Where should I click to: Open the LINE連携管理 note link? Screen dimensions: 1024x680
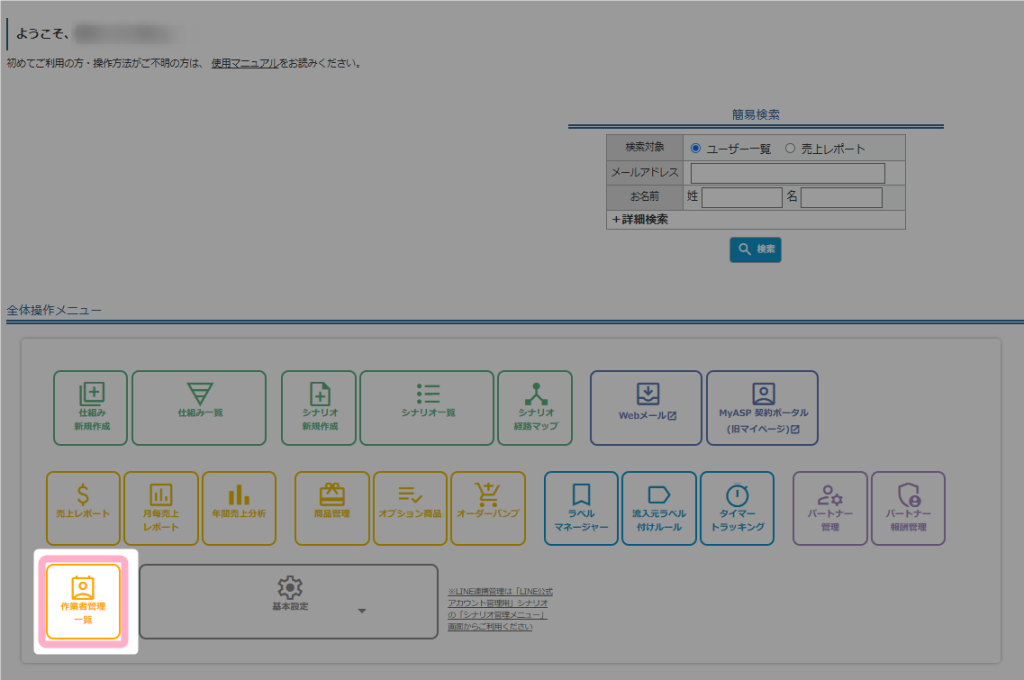pos(500,609)
